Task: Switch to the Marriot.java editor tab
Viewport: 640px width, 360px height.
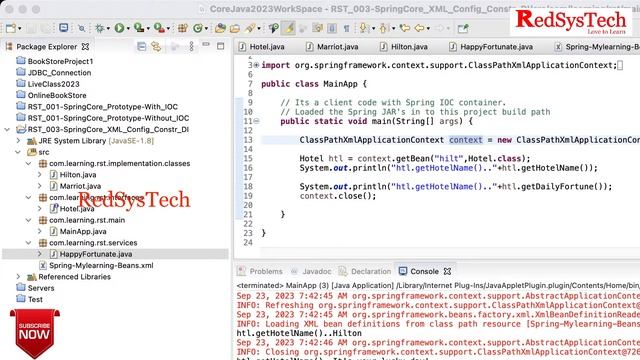Action: tap(332, 47)
